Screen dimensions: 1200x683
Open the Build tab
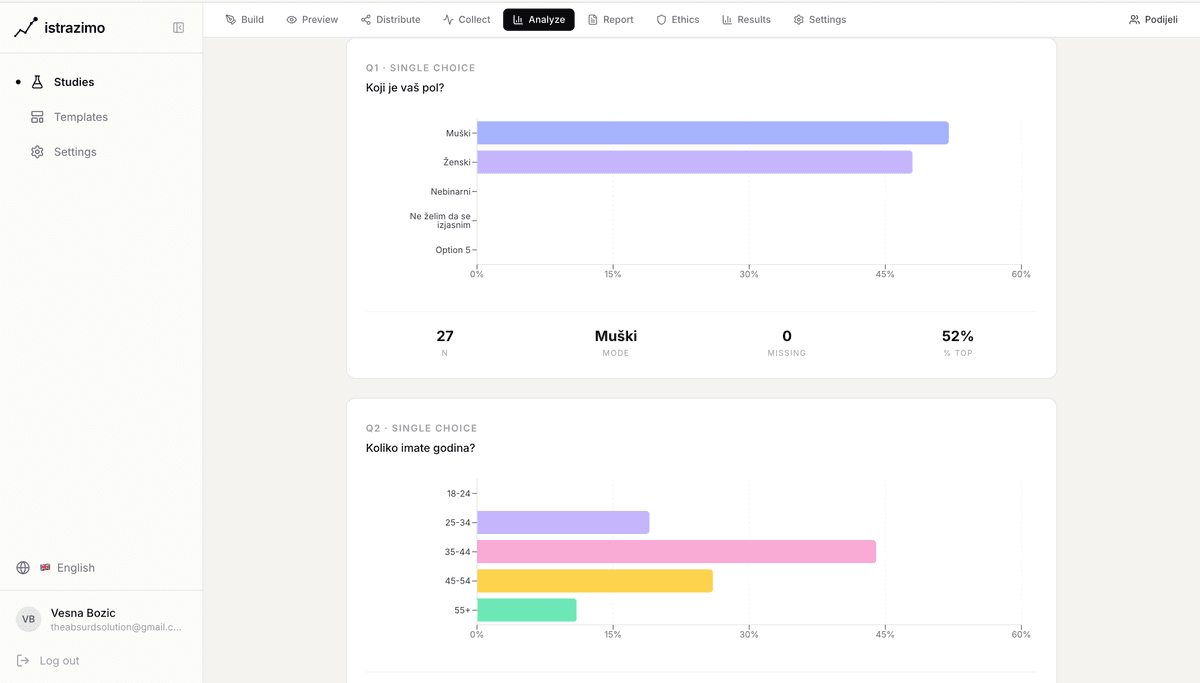point(244,20)
